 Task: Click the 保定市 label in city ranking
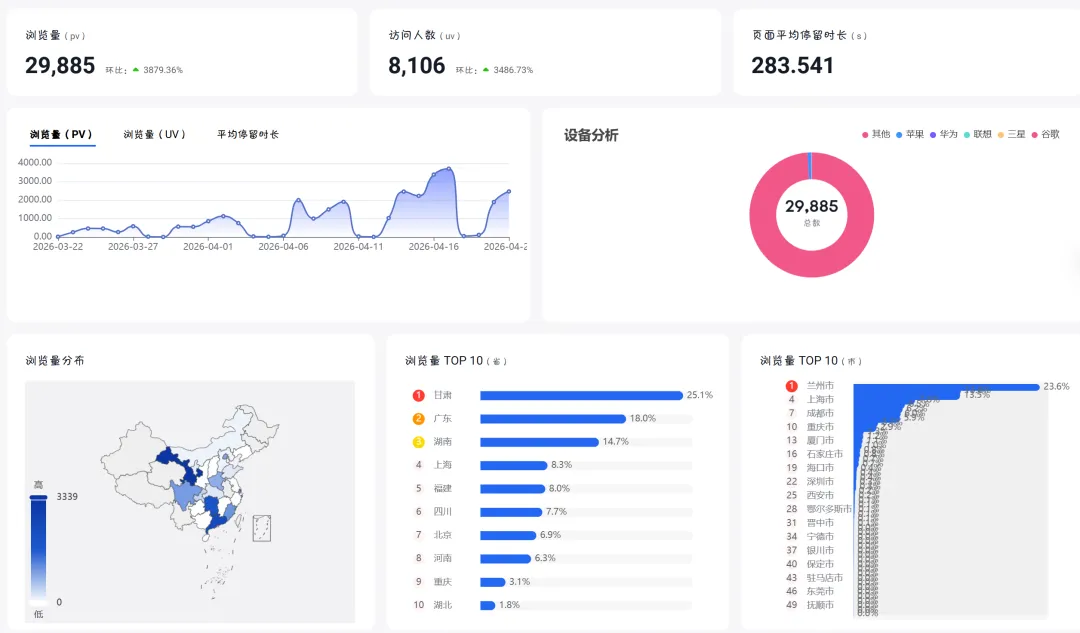(820, 564)
